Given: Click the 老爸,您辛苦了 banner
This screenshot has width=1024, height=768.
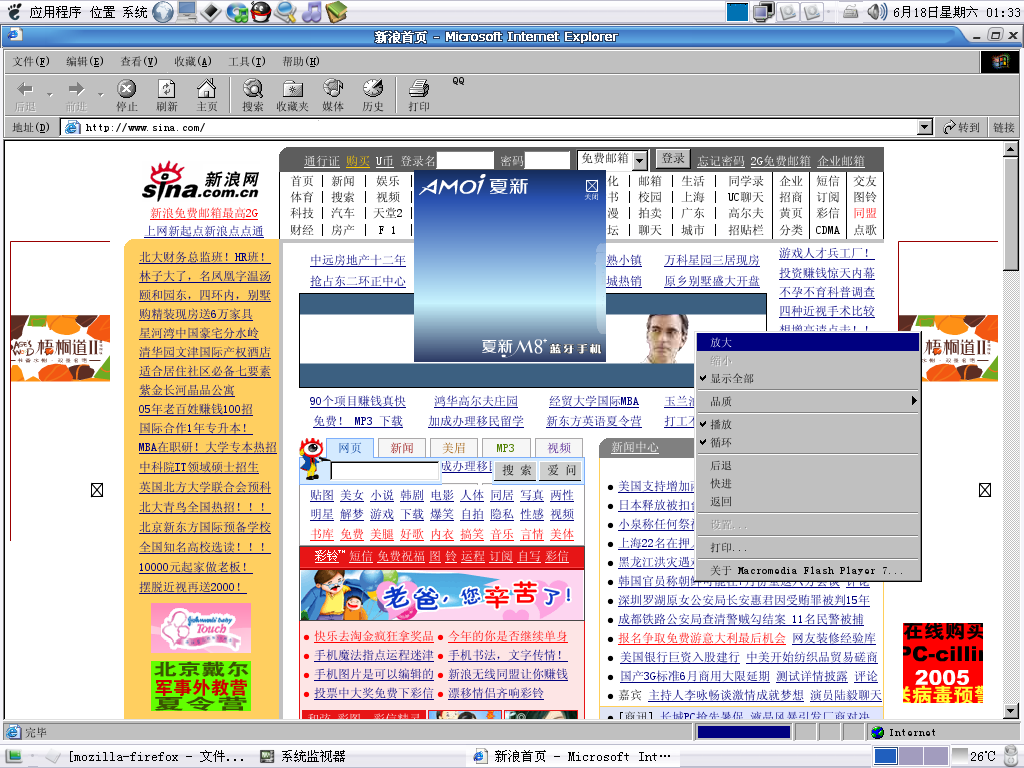Looking at the screenshot, I should tap(441, 595).
